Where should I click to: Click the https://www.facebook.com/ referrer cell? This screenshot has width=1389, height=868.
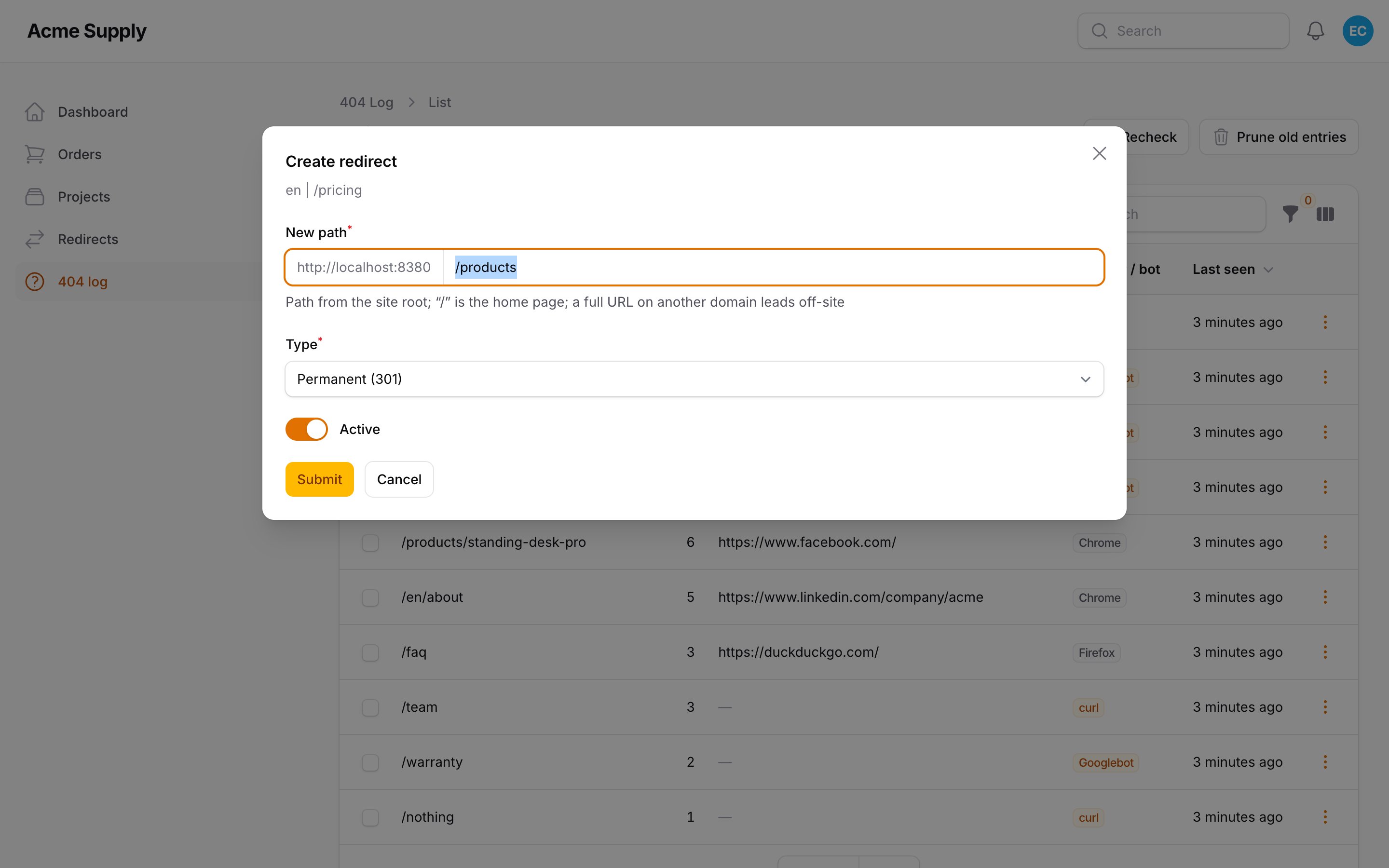(x=806, y=542)
